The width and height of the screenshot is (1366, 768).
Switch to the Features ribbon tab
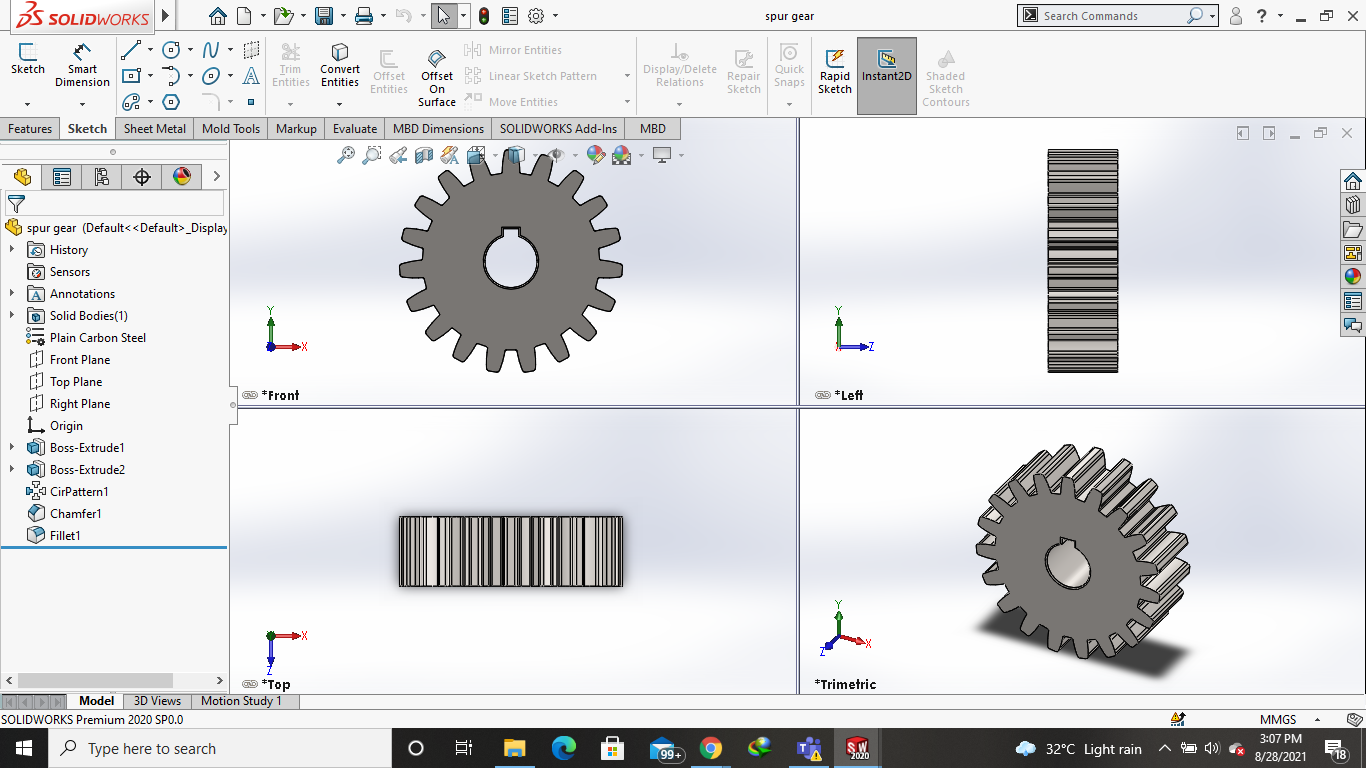pyautogui.click(x=30, y=129)
